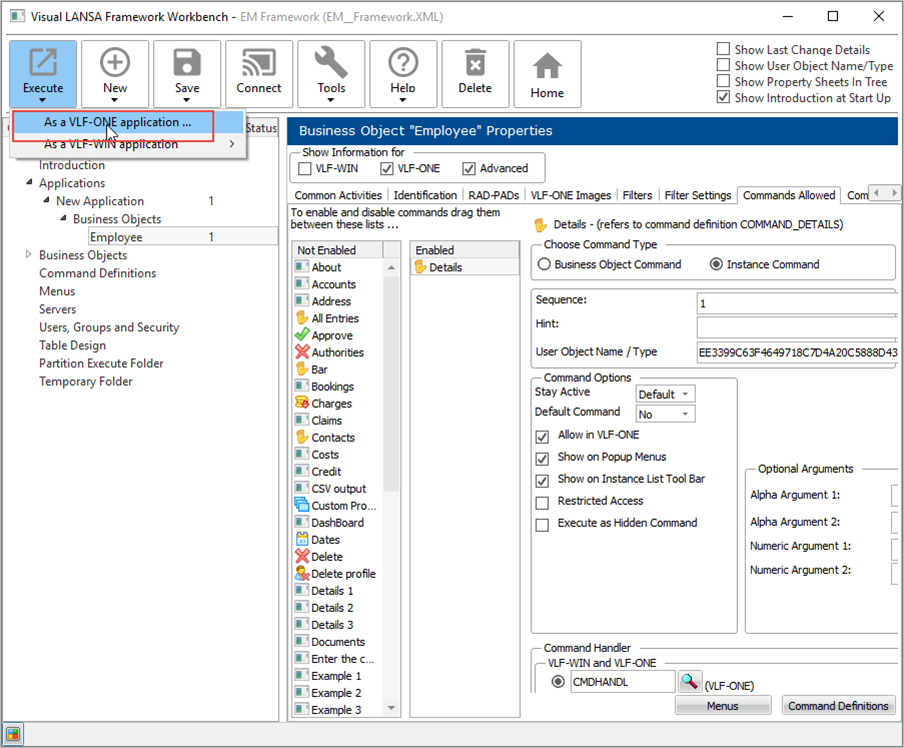Expand the Business Objects tree node
The height and width of the screenshot is (748, 904).
click(28, 255)
